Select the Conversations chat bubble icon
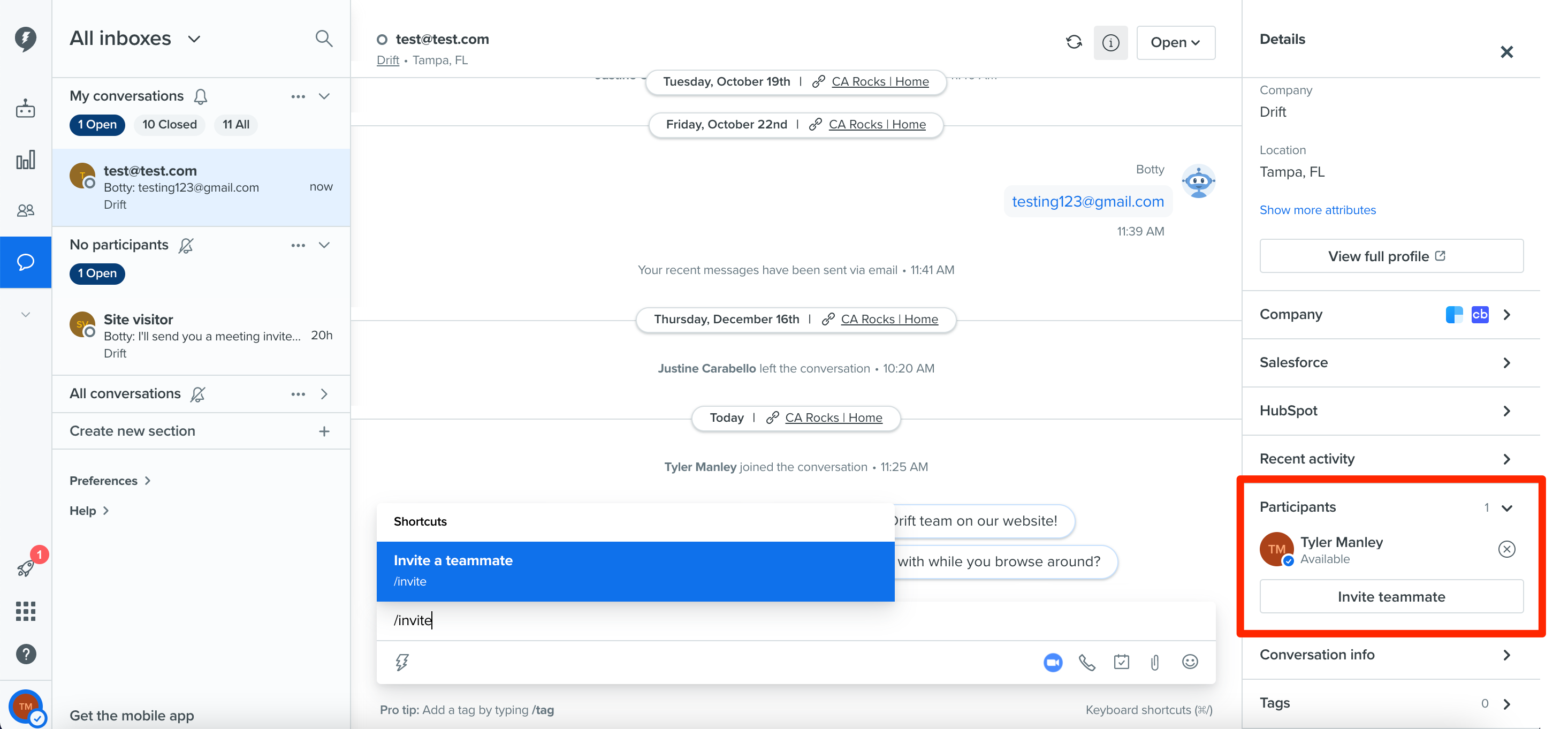 [x=26, y=262]
